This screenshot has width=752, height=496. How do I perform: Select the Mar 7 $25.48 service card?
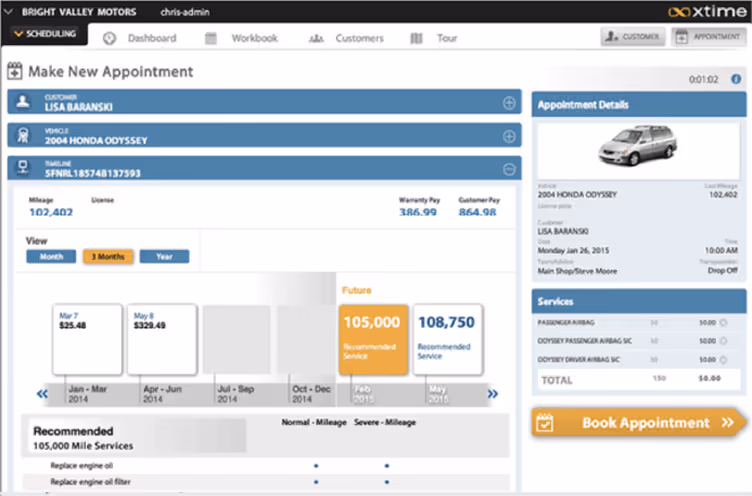[x=87, y=339]
